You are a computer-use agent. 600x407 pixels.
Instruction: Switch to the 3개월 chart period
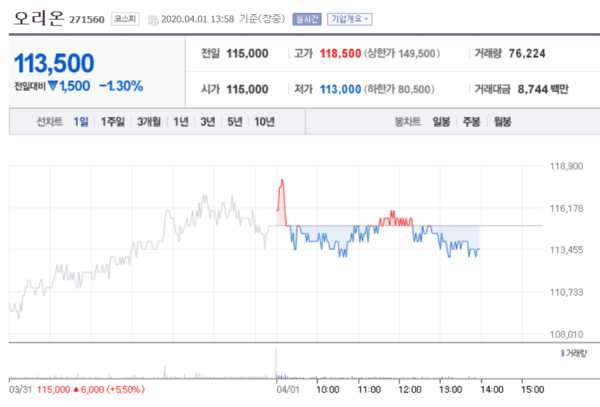click(x=149, y=122)
